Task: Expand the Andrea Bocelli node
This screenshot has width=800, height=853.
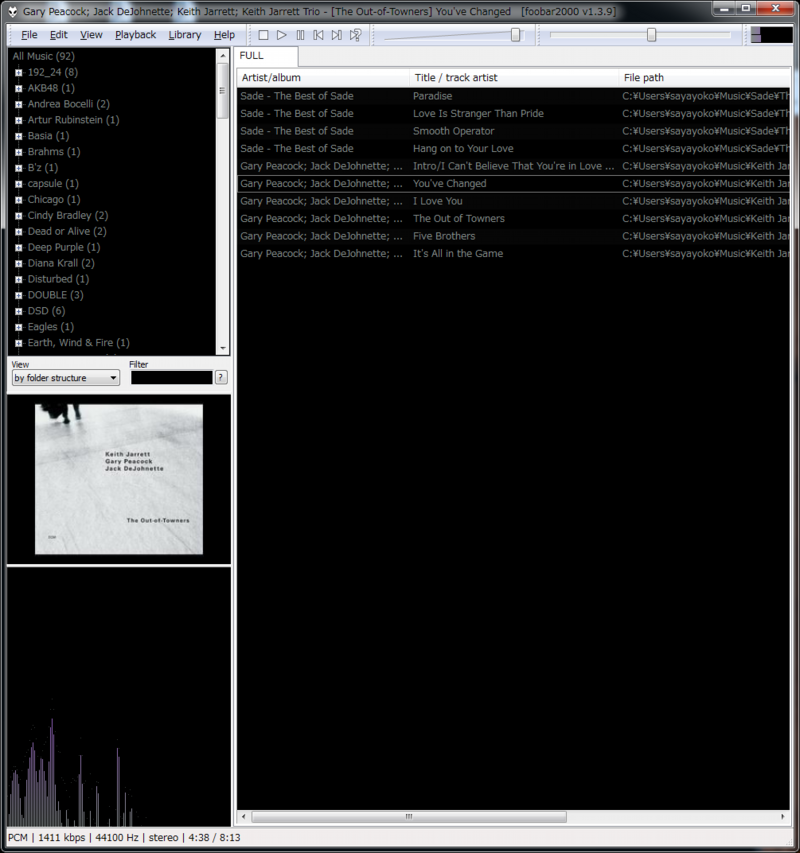Action: pos(19,104)
